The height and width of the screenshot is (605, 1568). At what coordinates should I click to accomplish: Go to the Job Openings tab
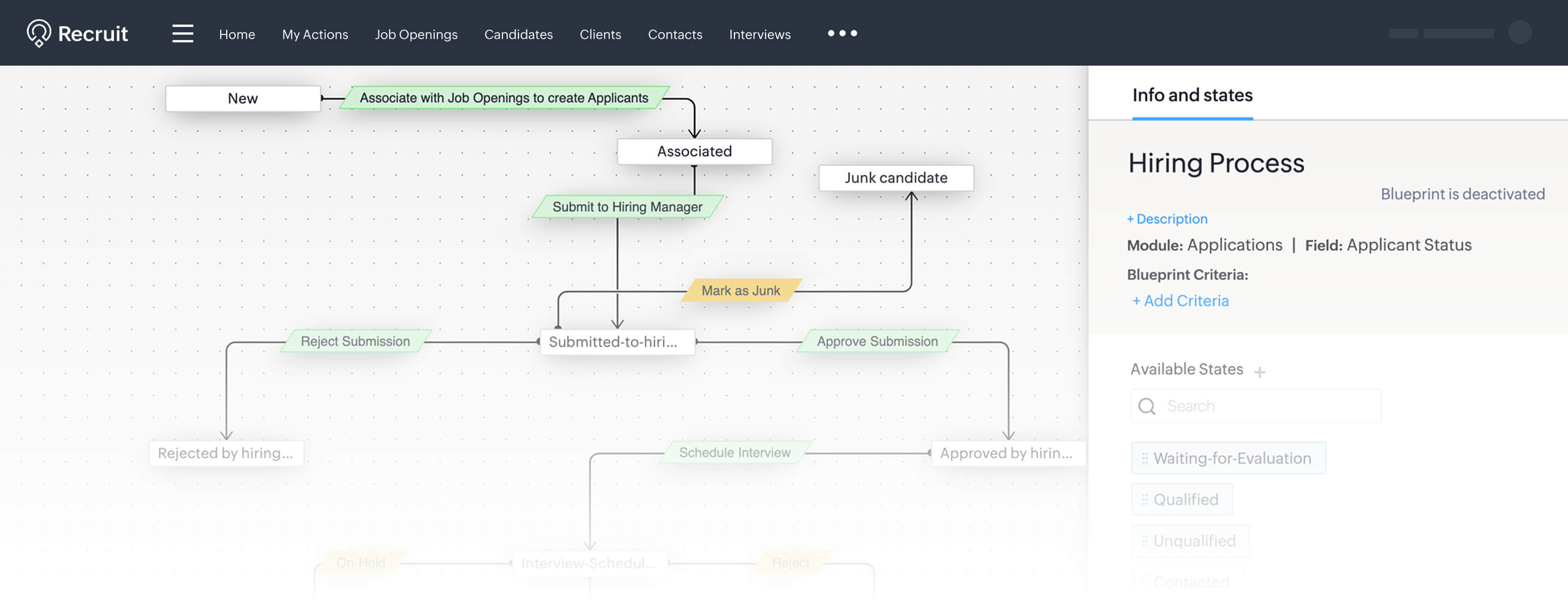[x=416, y=35]
